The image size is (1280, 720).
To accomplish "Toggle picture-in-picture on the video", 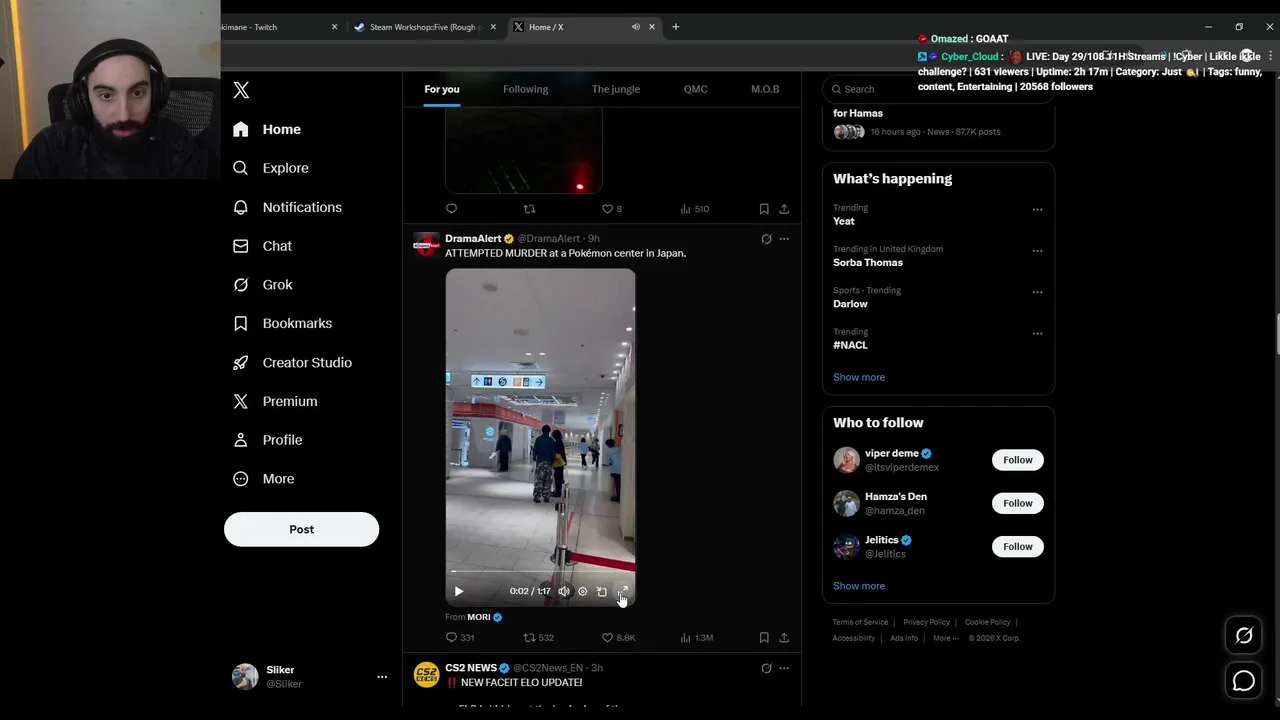I will [602, 591].
